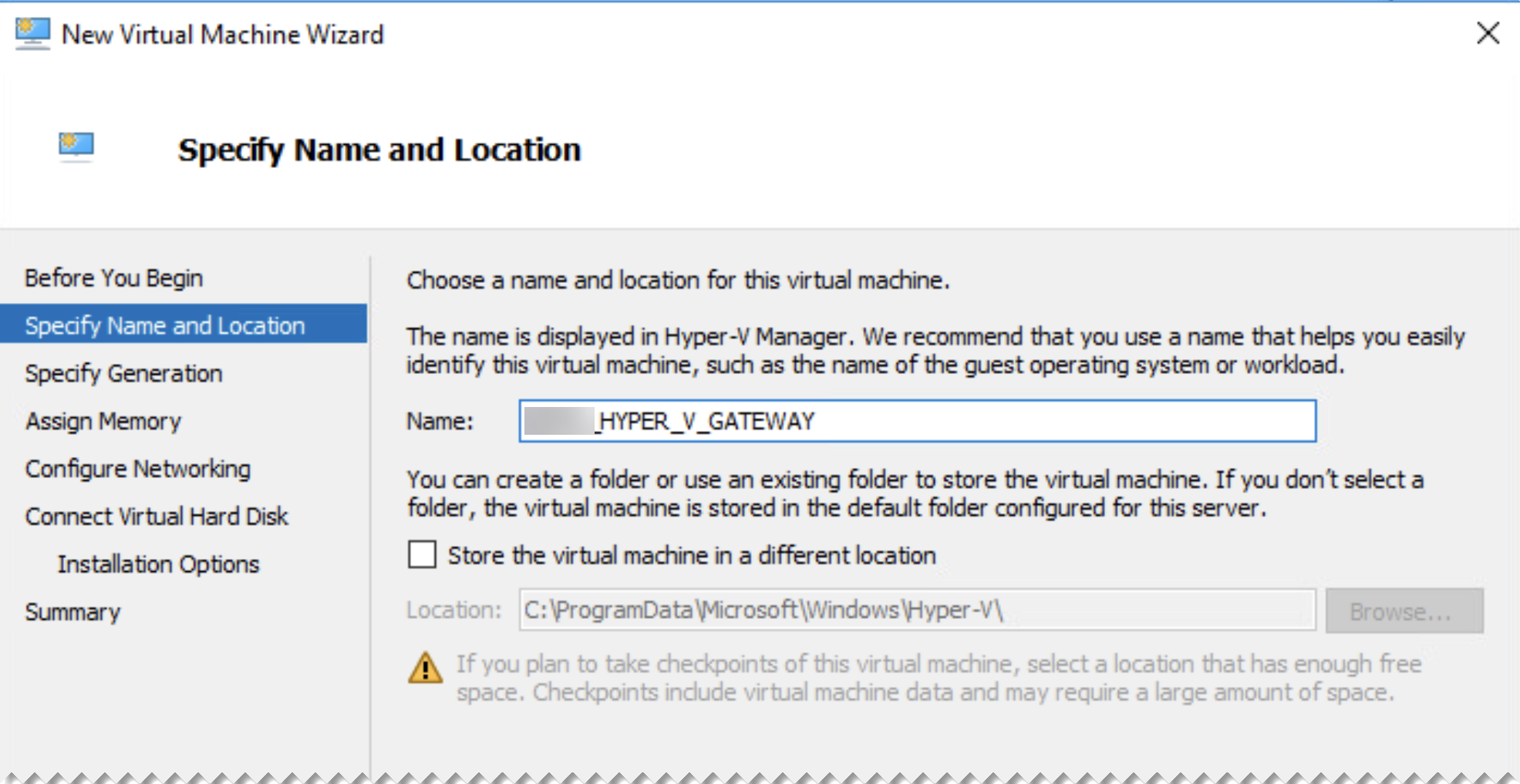Select the Connect Virtual Hard Disk step

pos(157,516)
